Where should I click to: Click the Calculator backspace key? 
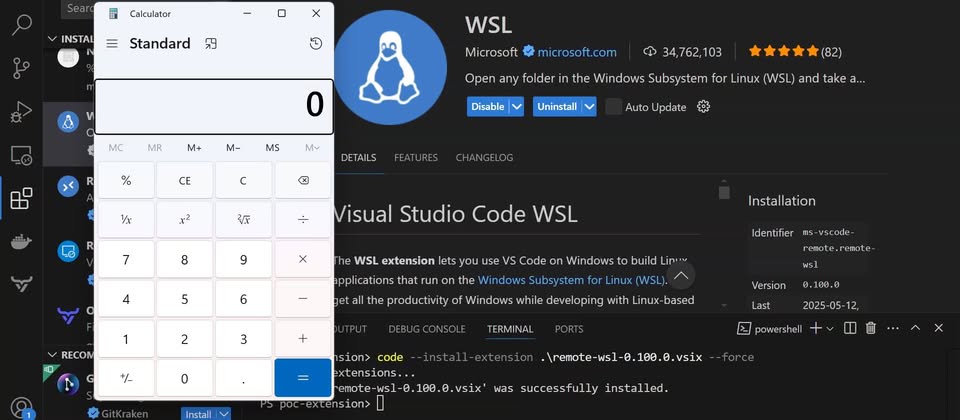(303, 180)
